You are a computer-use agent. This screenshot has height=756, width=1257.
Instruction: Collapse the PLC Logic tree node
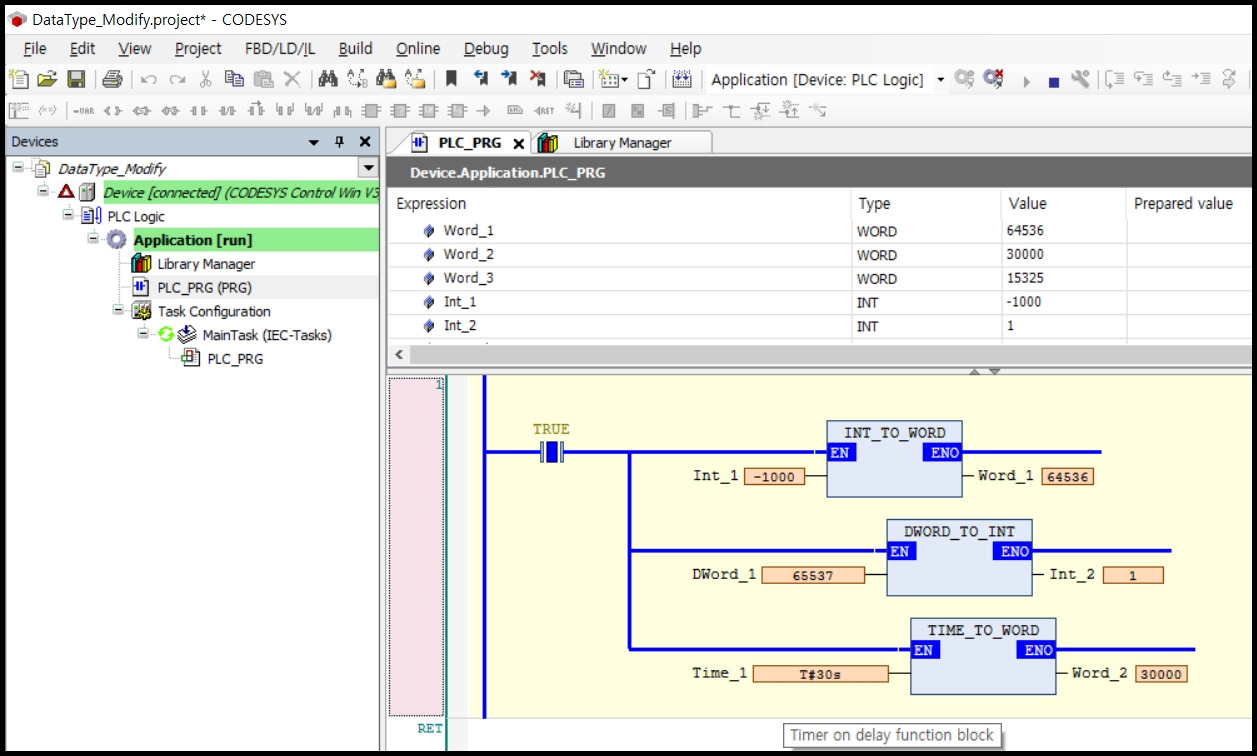coord(69,215)
